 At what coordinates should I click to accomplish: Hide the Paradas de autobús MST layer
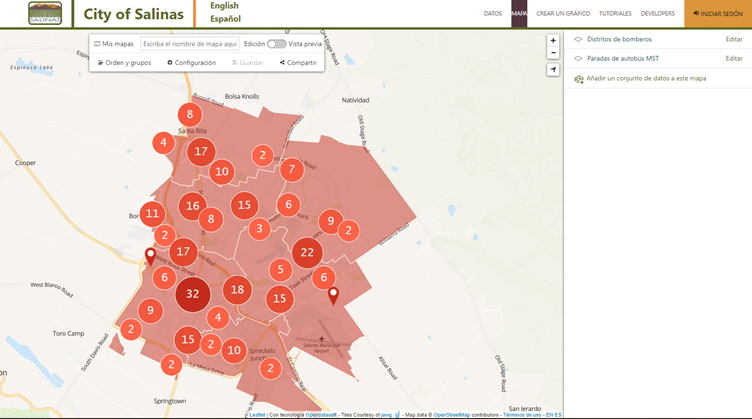(578, 58)
